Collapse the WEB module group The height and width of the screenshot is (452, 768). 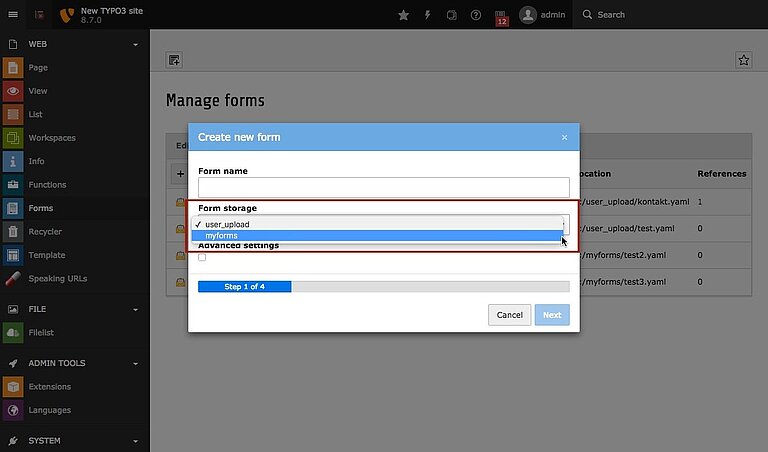click(x=136, y=45)
